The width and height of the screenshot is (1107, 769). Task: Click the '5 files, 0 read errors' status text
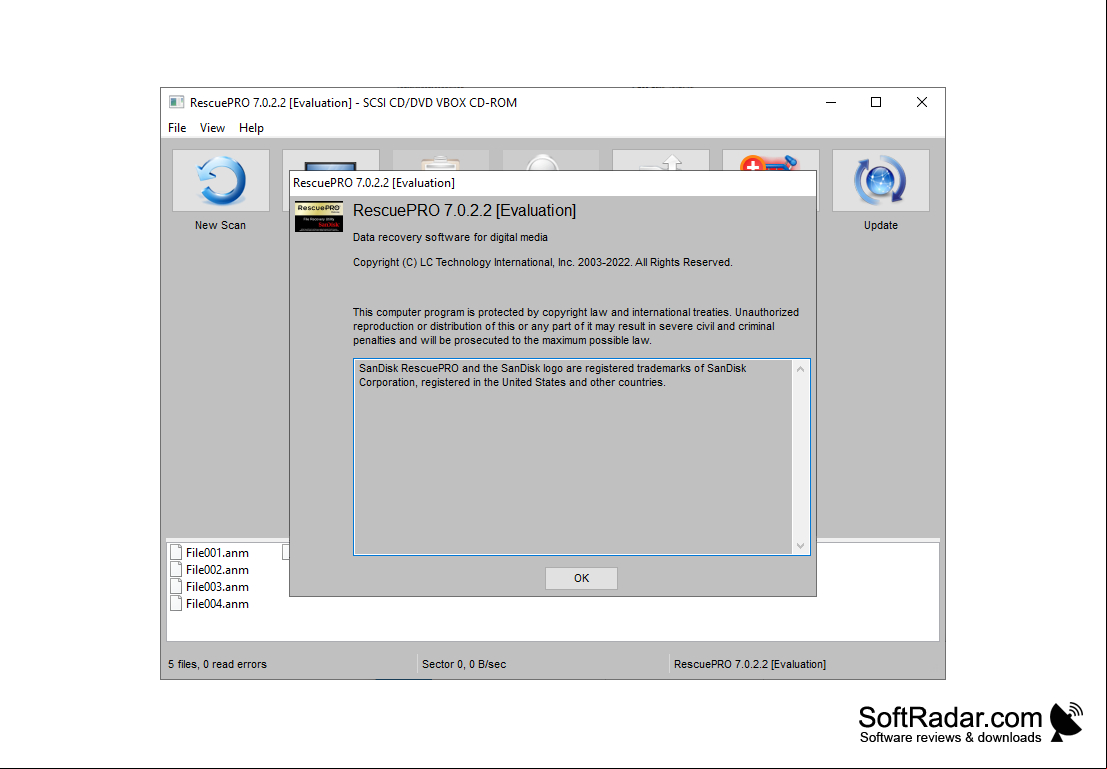coord(217,664)
